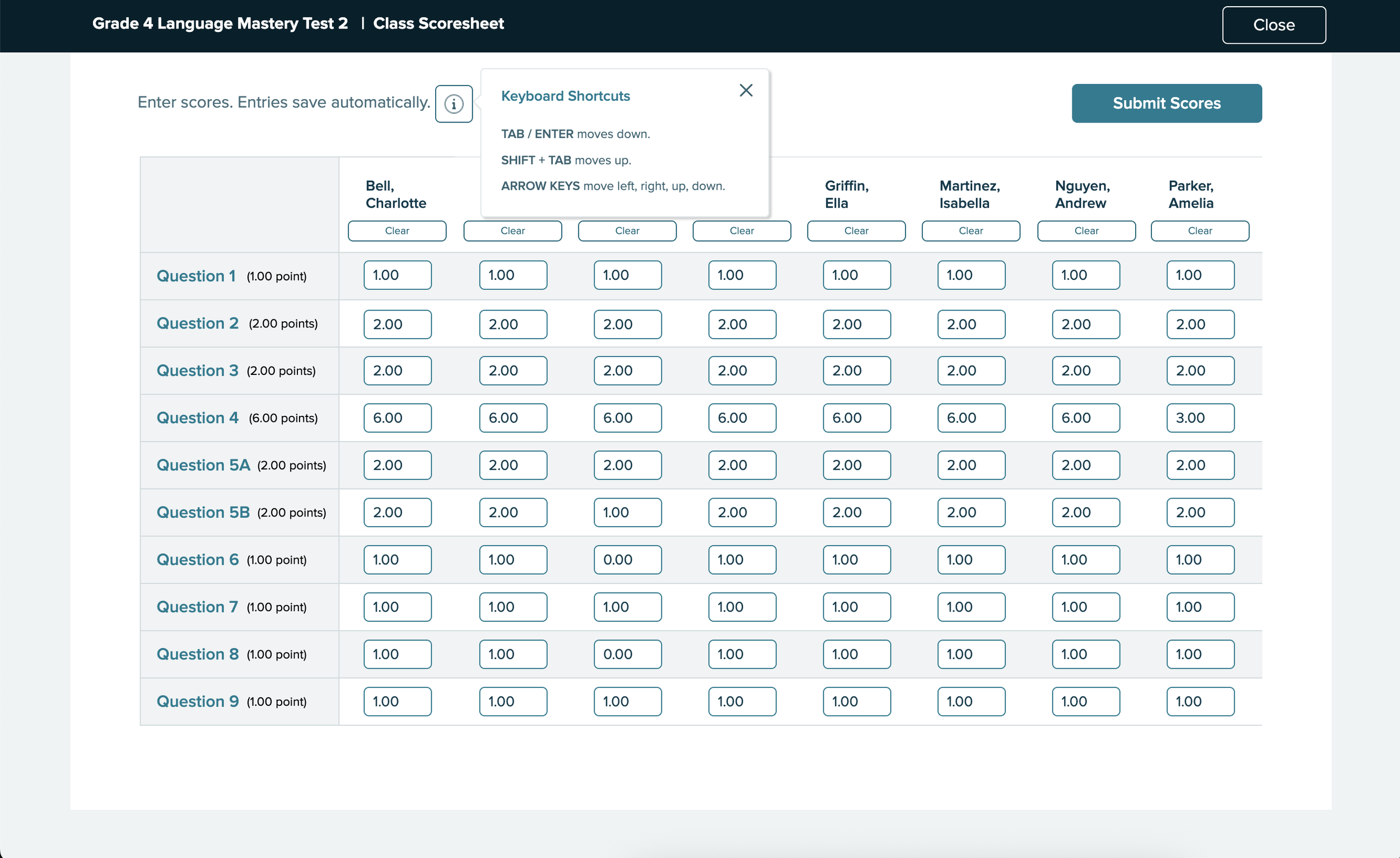Image resolution: width=1400 pixels, height=858 pixels.
Task: Select Bell, Charlotte's Question 7 score field
Action: tap(397, 607)
